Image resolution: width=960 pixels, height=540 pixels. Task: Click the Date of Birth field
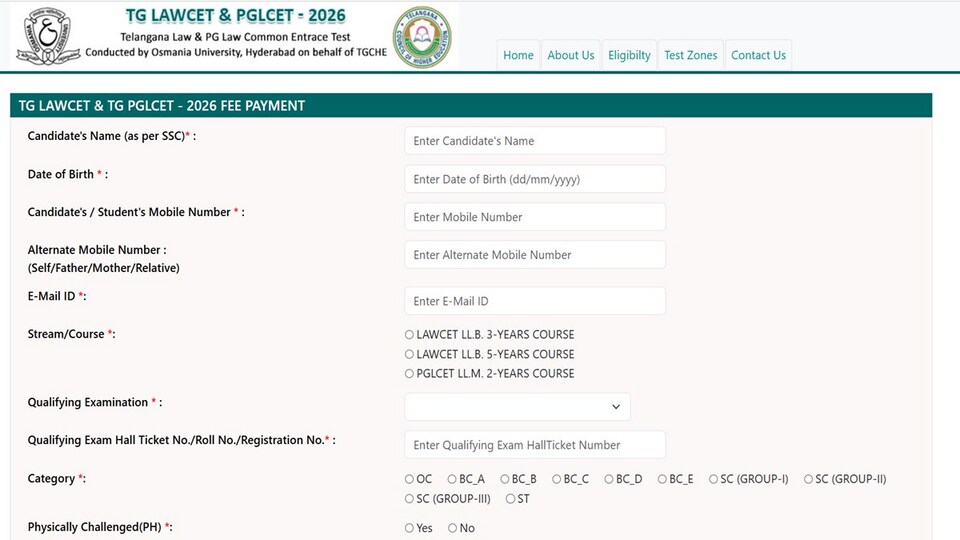tap(535, 179)
